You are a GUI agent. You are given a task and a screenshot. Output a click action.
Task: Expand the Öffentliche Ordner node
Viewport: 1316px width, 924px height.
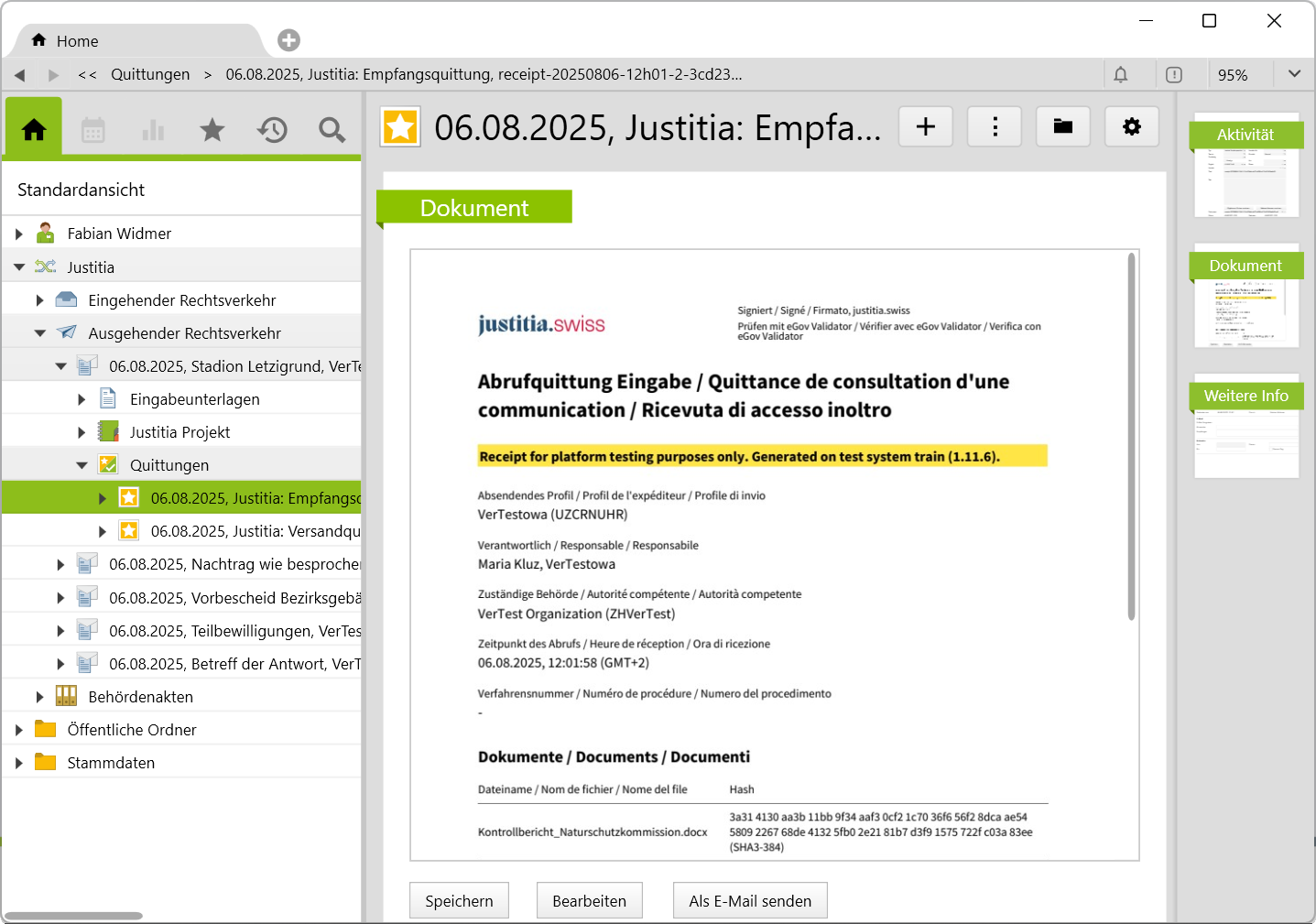19,730
